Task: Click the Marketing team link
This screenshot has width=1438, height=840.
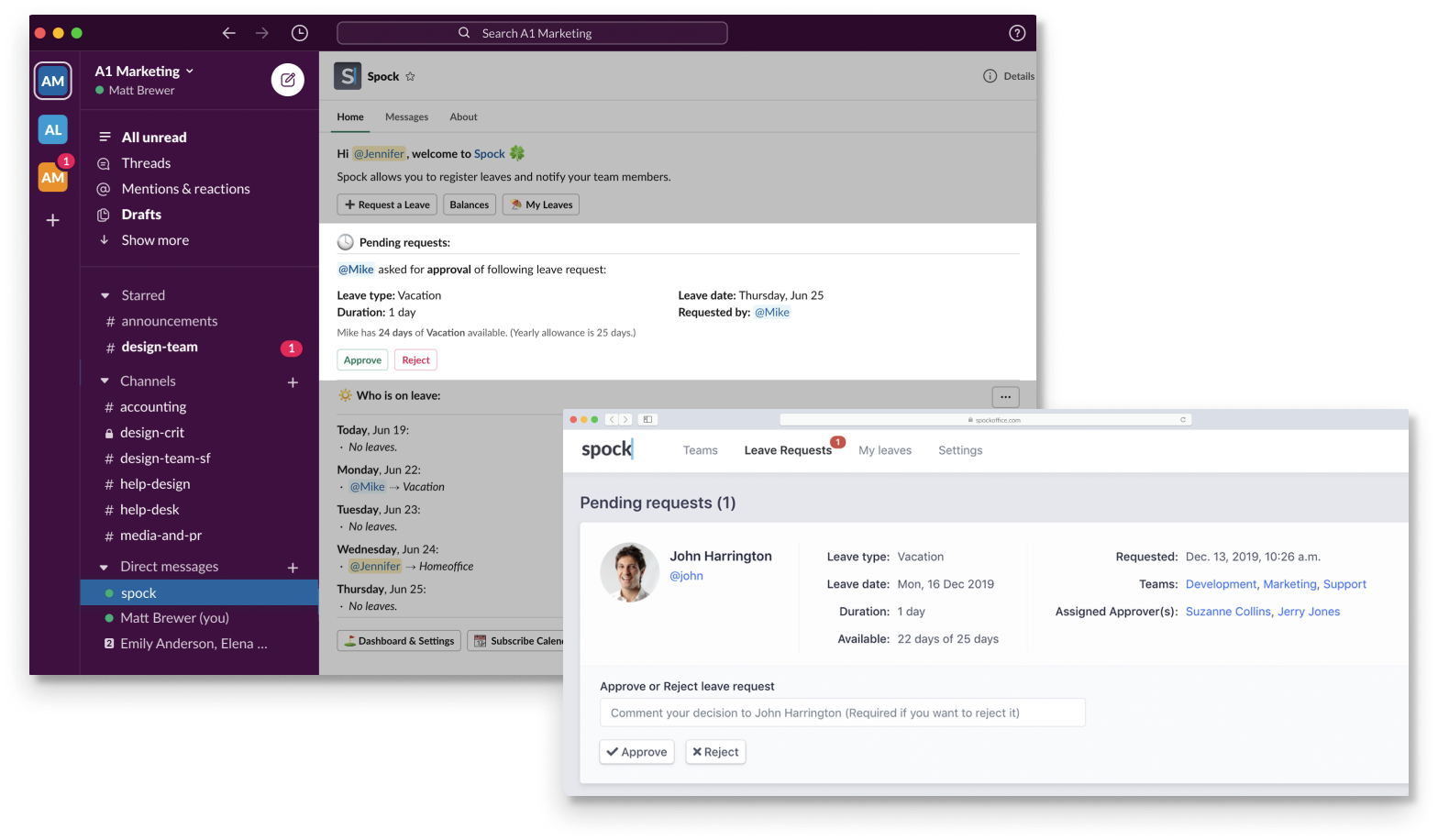Action: 1289,584
